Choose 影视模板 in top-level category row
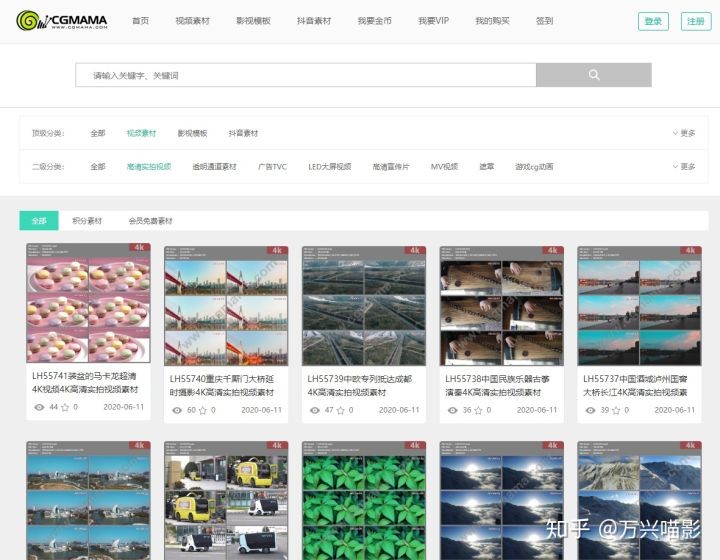 (x=192, y=133)
